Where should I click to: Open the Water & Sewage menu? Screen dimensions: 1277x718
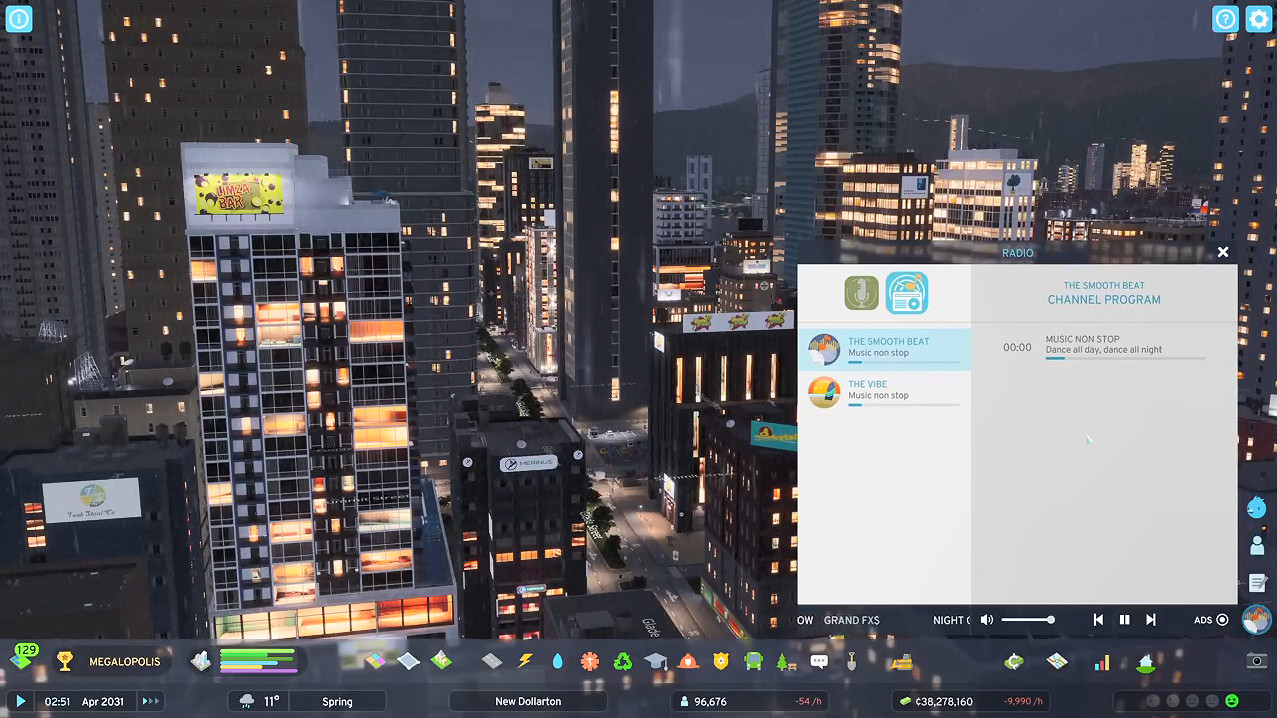557,661
